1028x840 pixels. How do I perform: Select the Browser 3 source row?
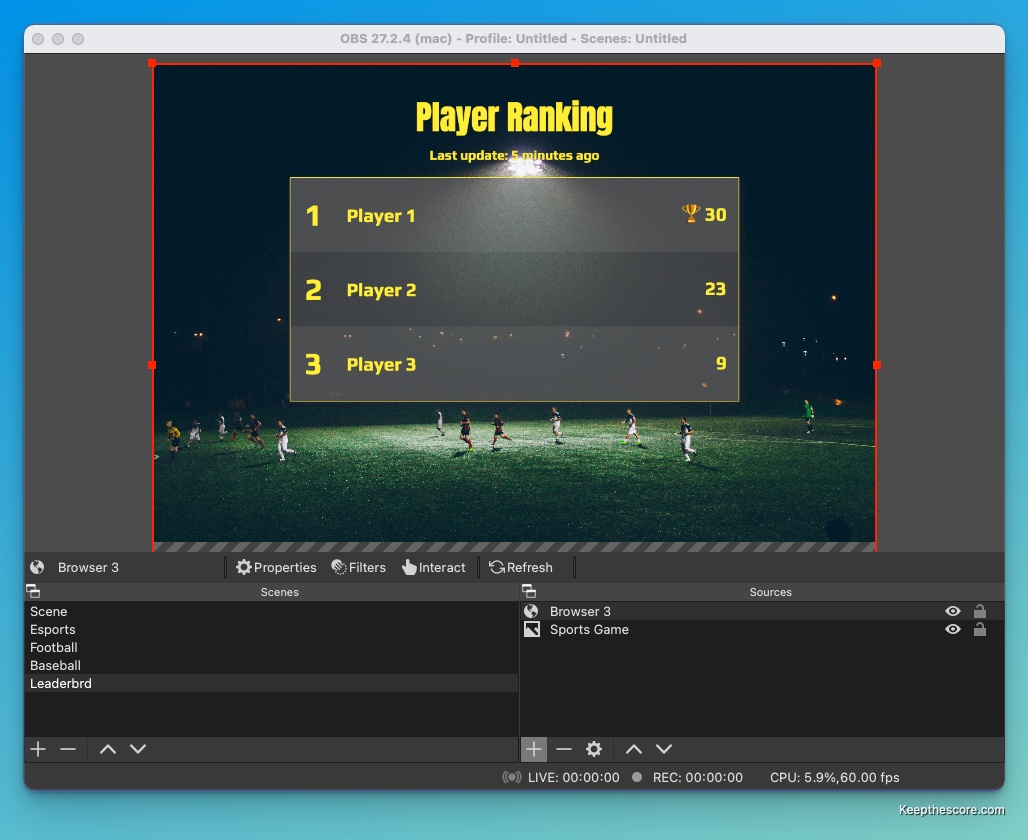762,611
